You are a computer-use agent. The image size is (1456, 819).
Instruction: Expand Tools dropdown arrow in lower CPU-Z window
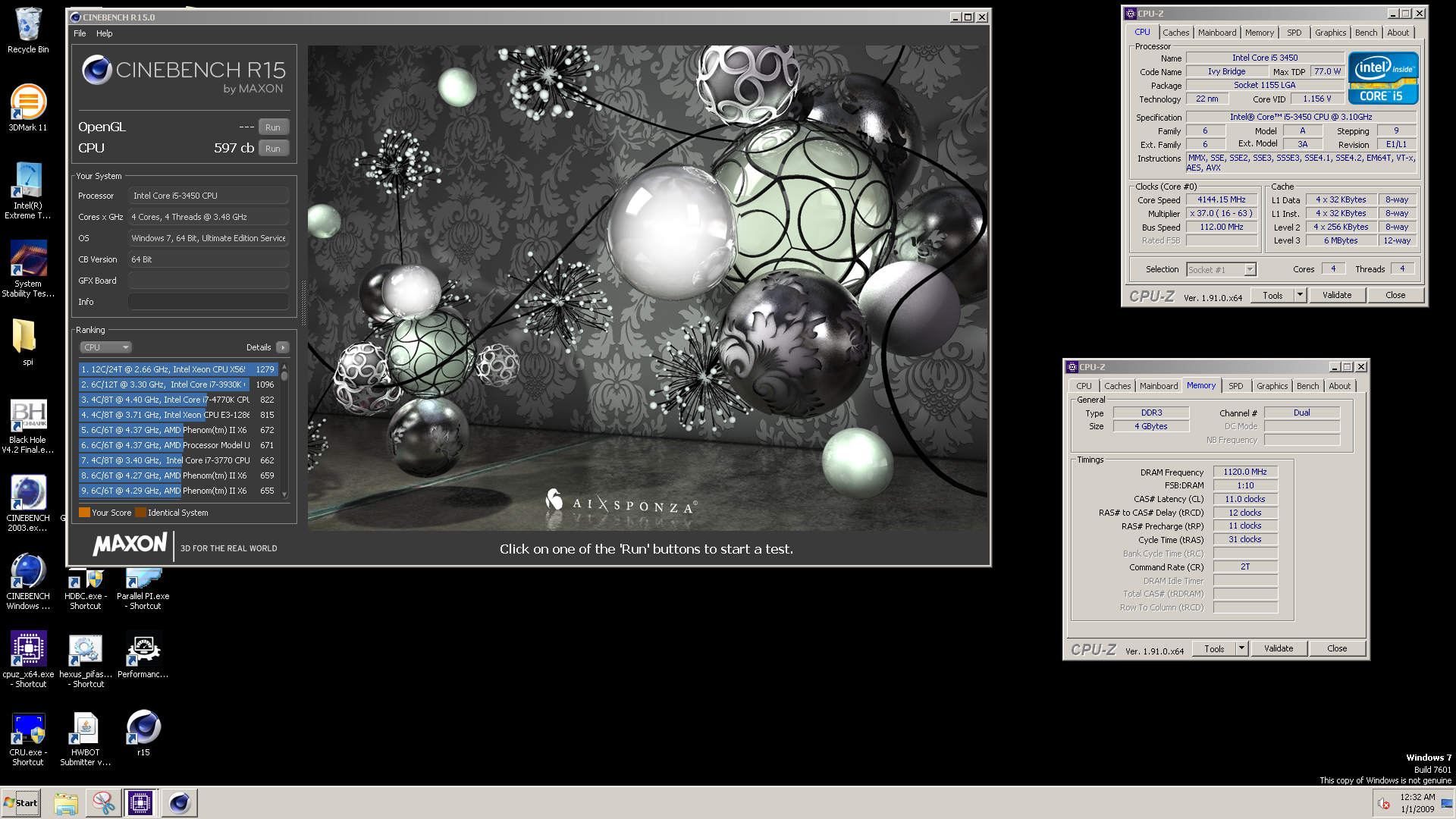coord(1242,649)
